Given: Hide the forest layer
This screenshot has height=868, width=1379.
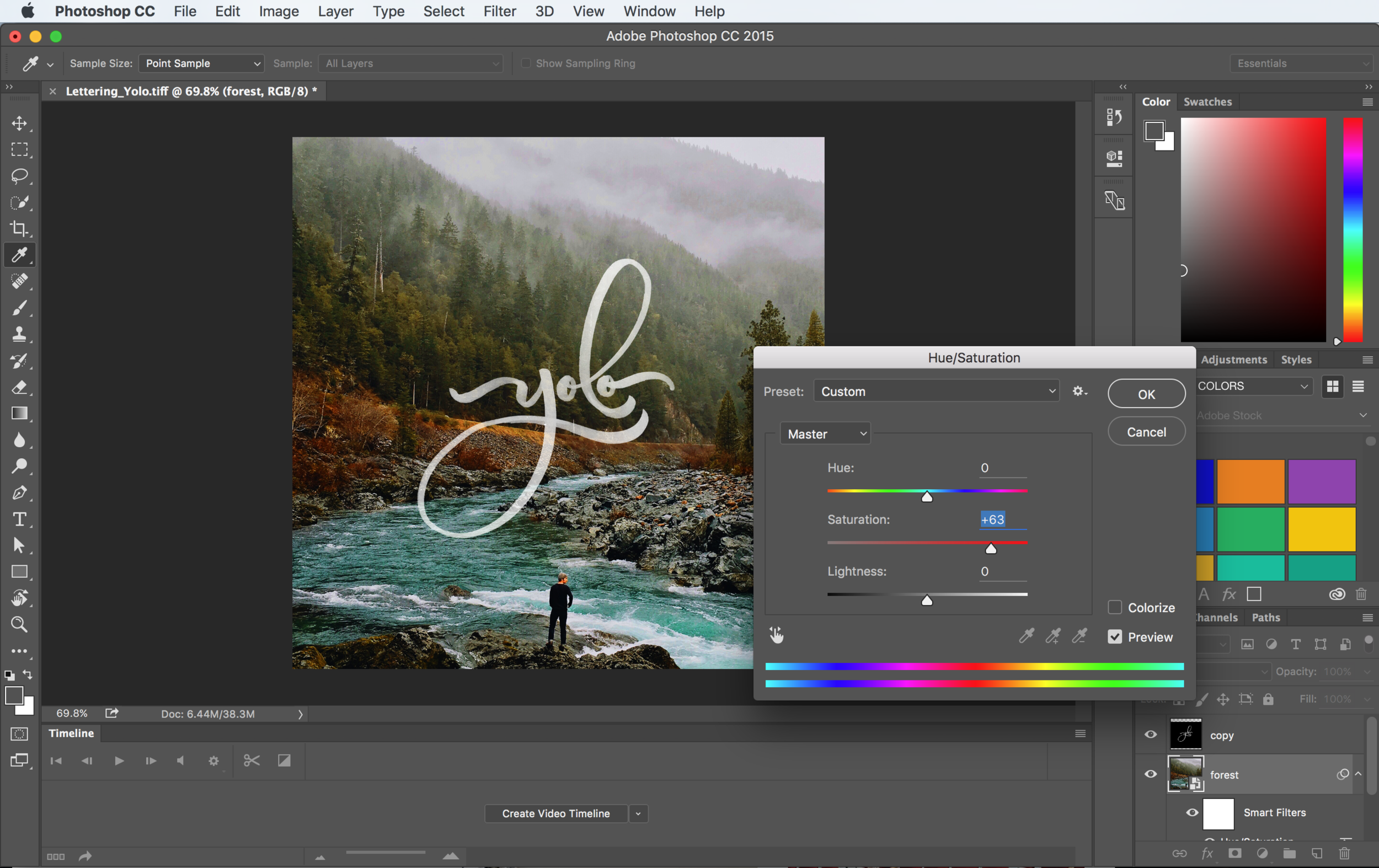Looking at the screenshot, I should coord(1151,774).
